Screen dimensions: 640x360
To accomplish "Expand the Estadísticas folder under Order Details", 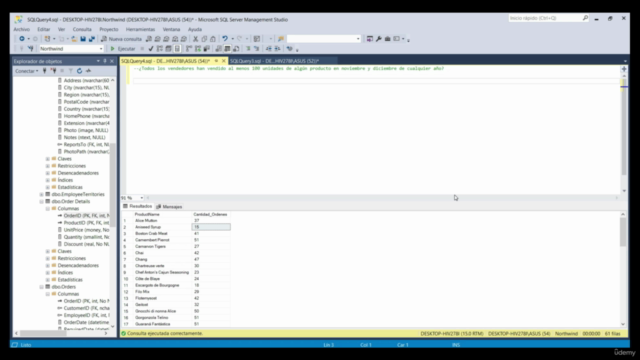I will pos(48,280).
